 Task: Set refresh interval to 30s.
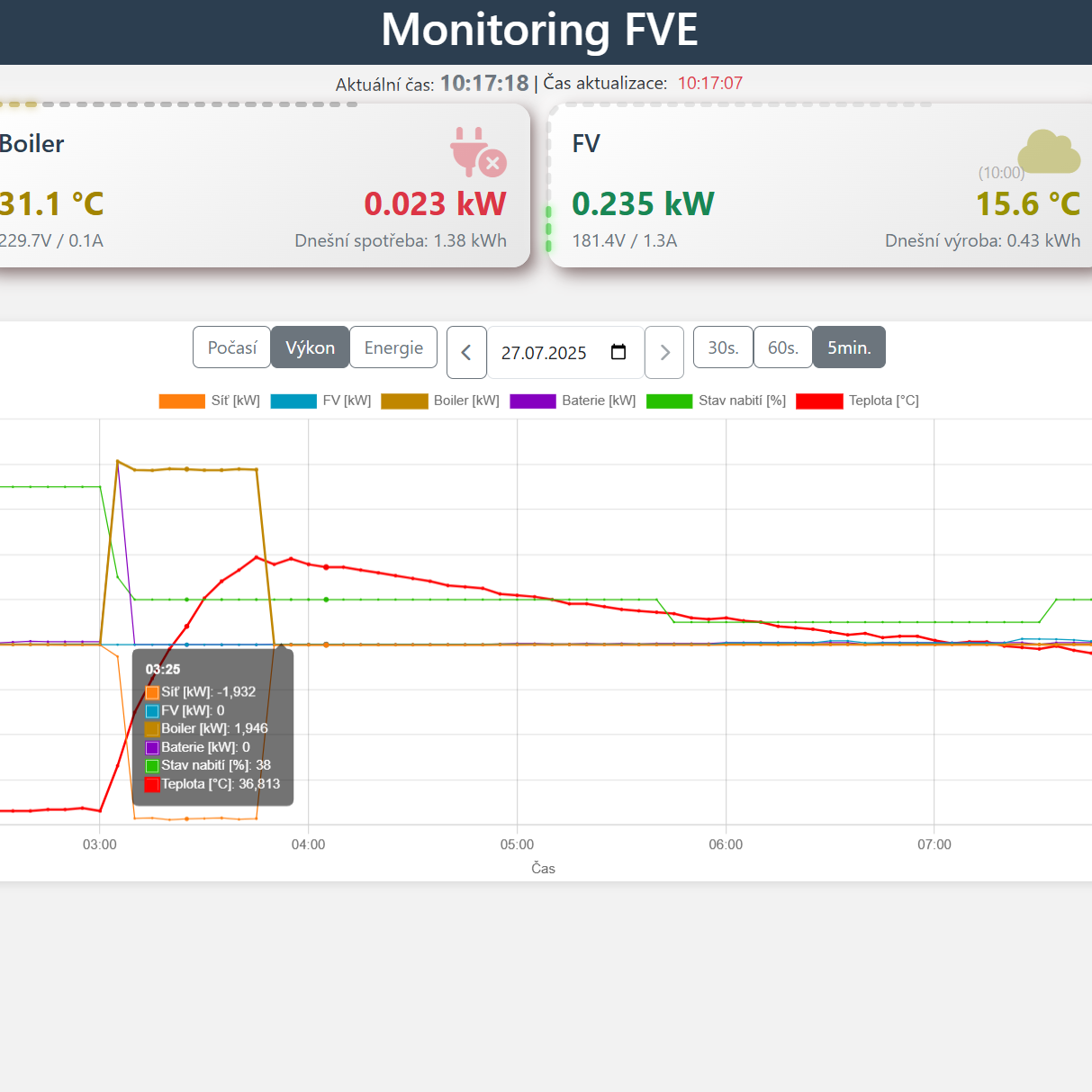pyautogui.click(x=723, y=347)
